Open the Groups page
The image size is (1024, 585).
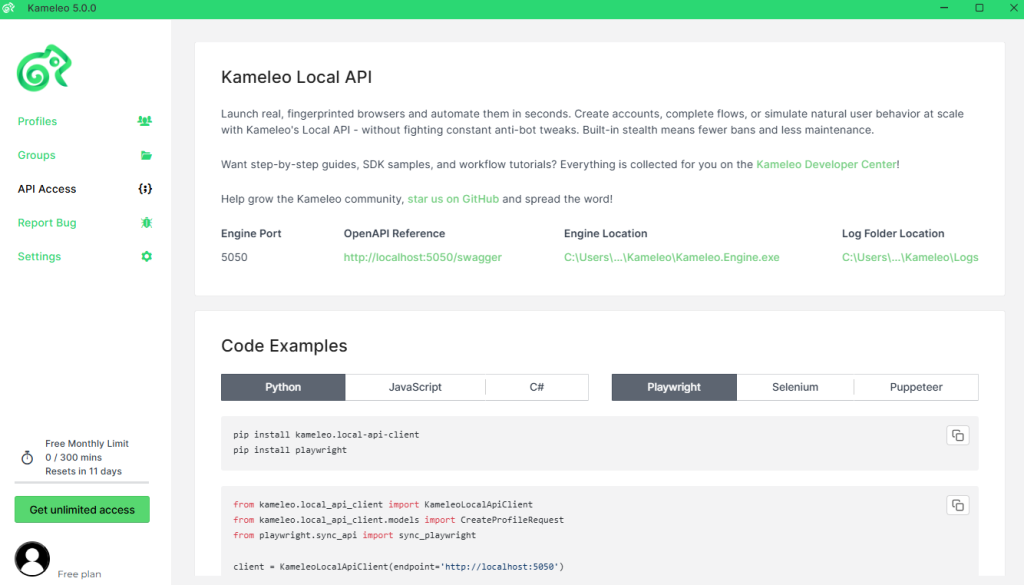37,155
